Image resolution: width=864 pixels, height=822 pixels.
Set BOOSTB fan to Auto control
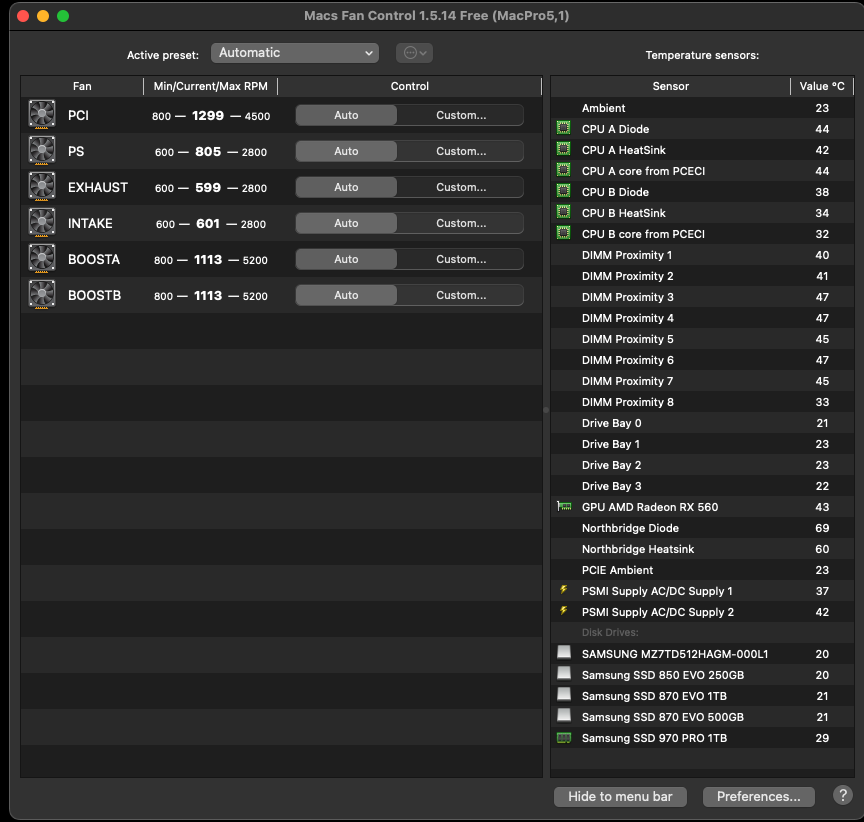(x=346, y=295)
